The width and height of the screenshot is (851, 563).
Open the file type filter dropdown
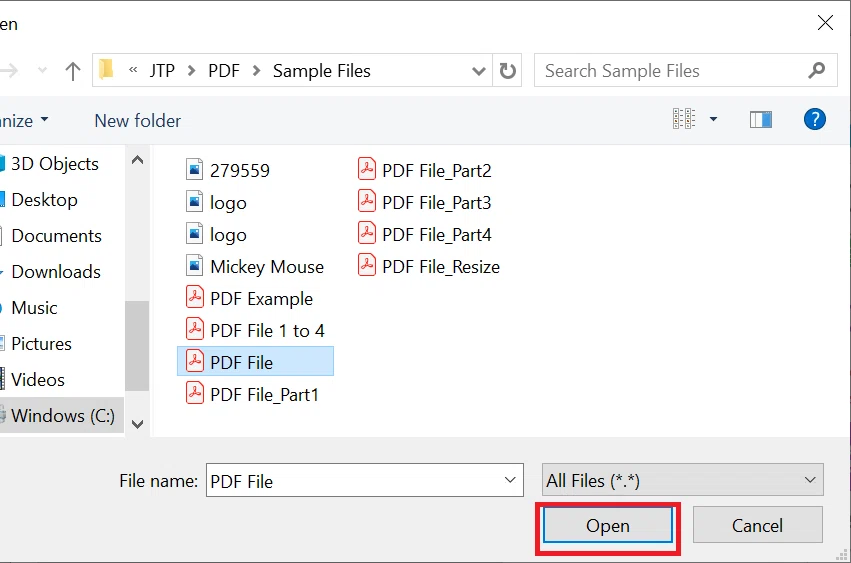click(682, 480)
